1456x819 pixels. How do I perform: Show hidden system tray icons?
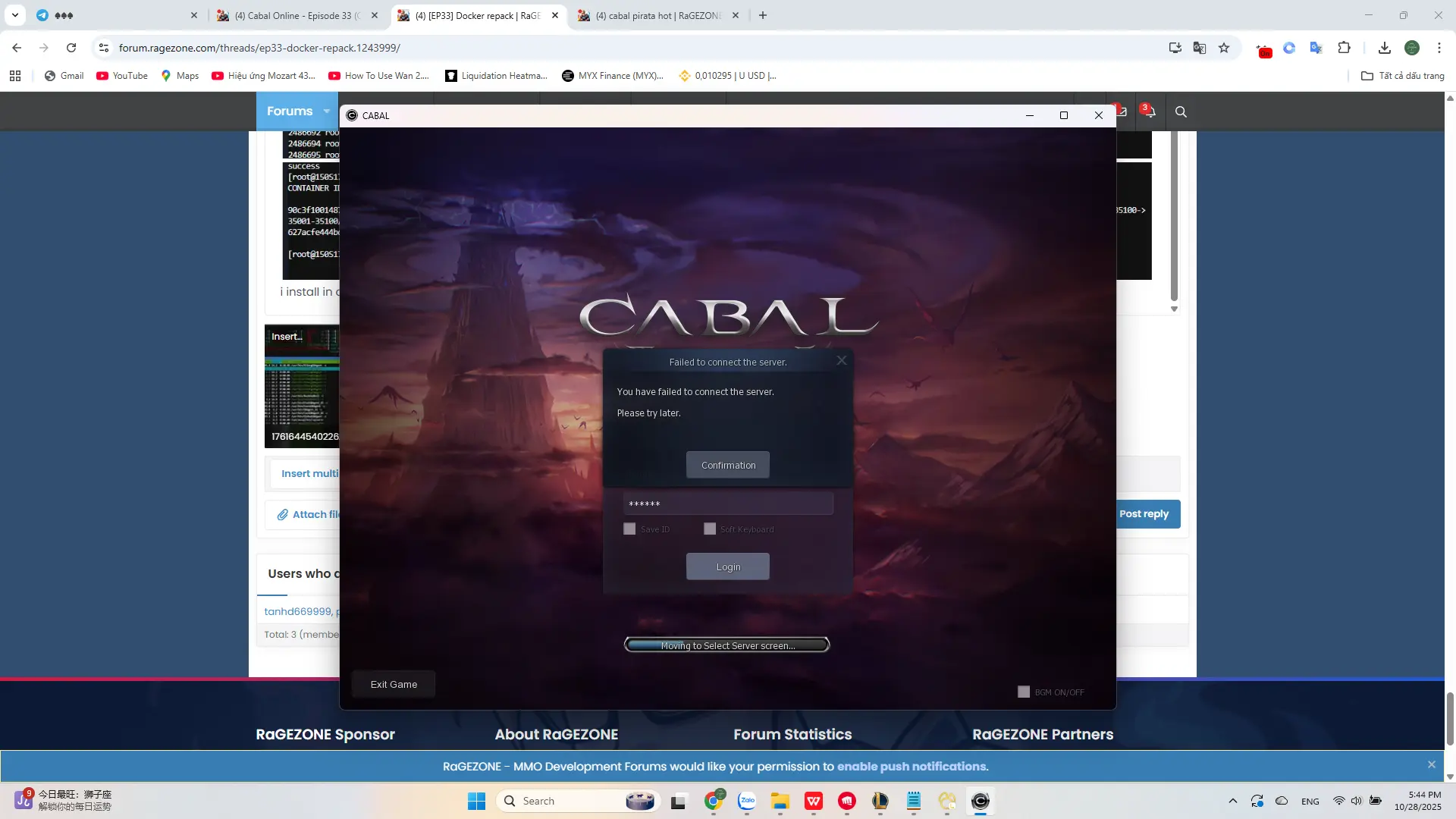pos(1233,801)
